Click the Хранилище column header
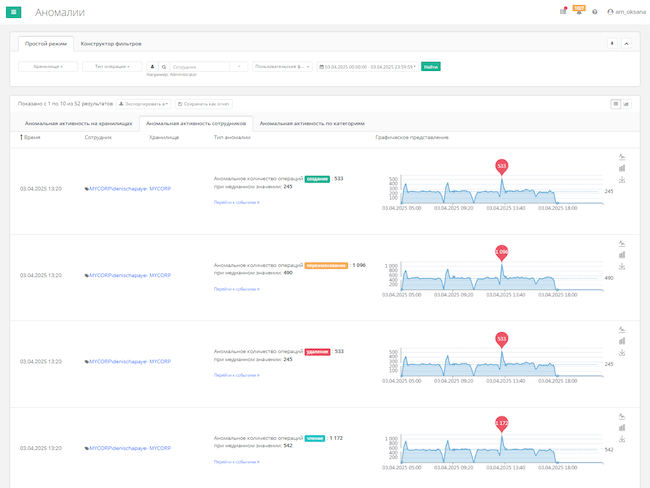650x488 pixels. click(x=164, y=137)
